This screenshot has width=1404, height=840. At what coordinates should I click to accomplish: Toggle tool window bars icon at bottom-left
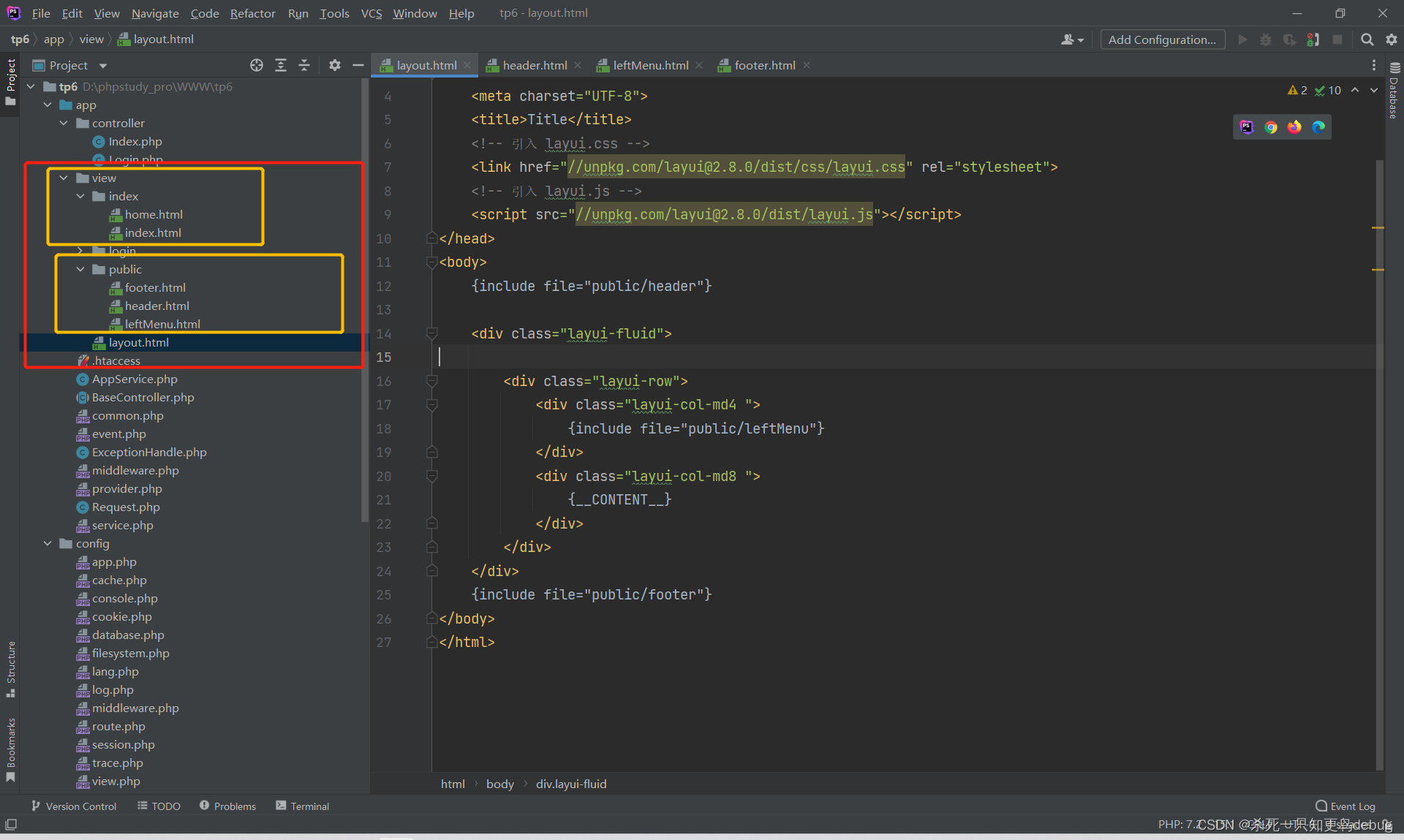(11, 824)
